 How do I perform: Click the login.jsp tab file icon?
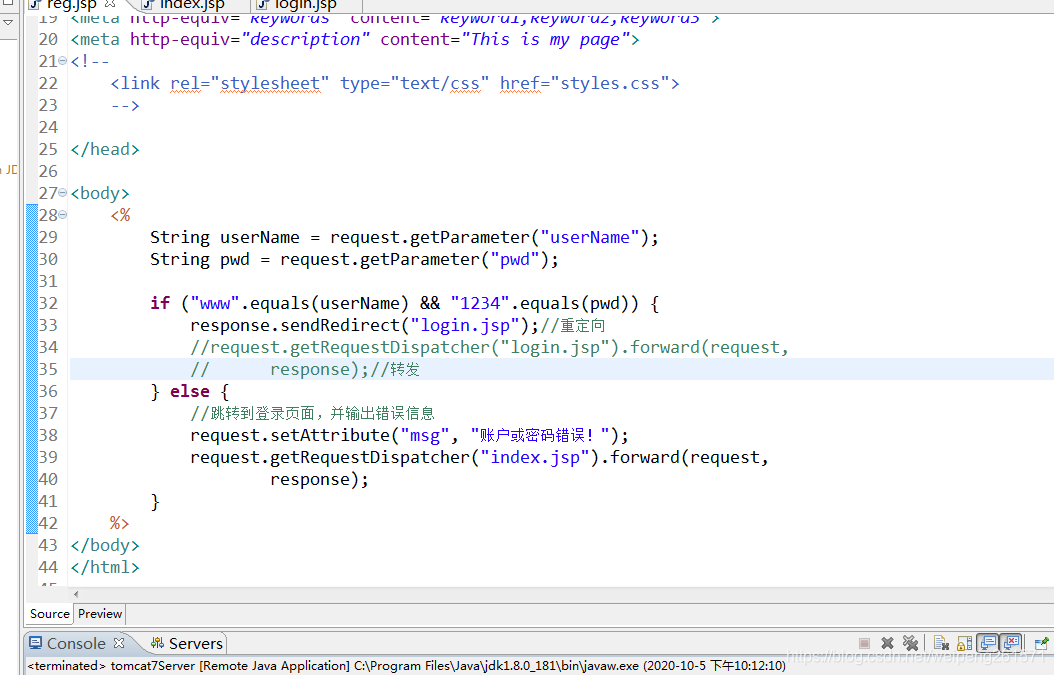pyautogui.click(x=263, y=5)
